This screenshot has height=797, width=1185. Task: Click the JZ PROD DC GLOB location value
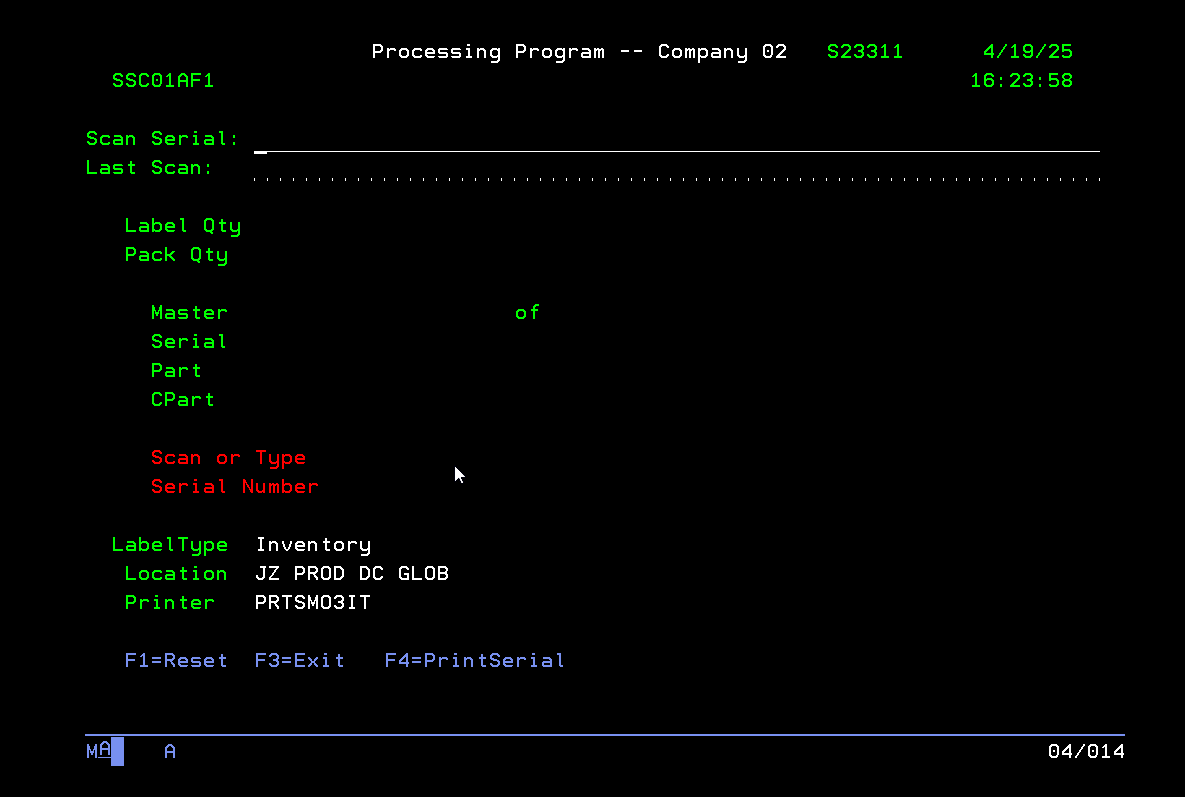[x=352, y=574]
